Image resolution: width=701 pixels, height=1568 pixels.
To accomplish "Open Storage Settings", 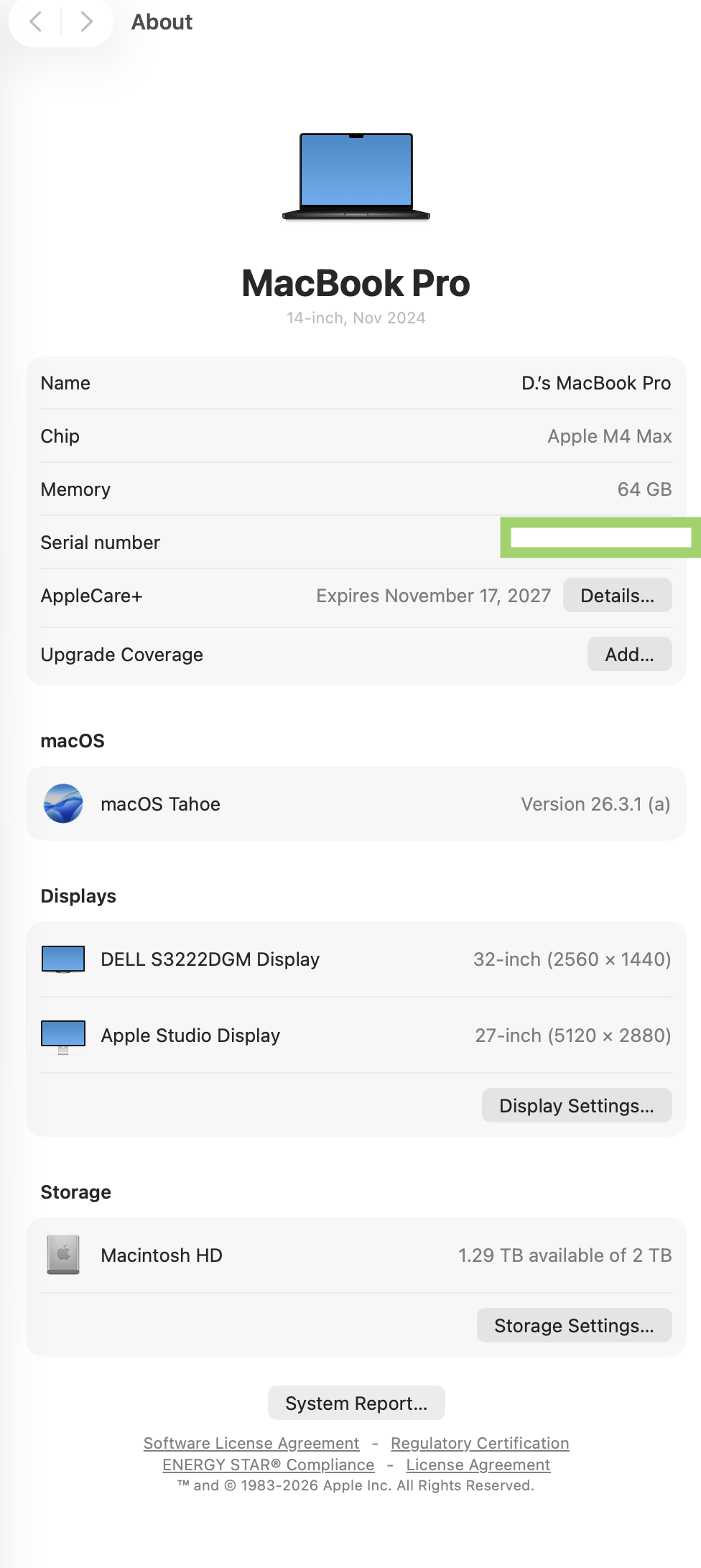I will pos(574,1326).
